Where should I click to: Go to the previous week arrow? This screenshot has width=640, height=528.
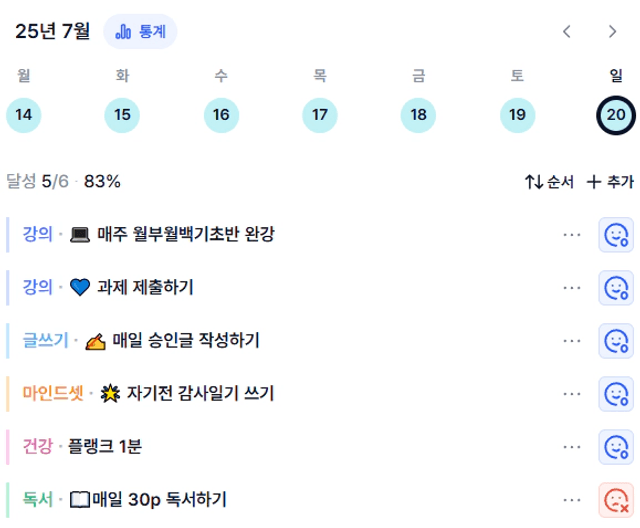(567, 31)
